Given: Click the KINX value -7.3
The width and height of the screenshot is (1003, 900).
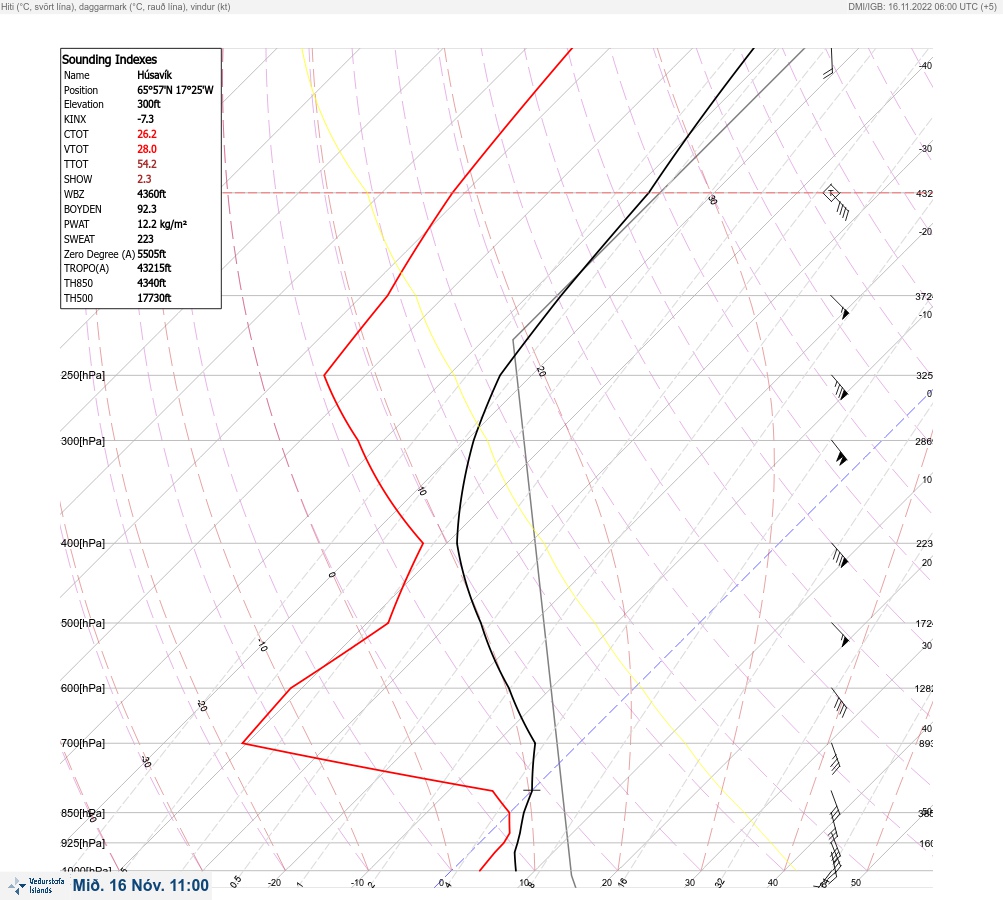Looking at the screenshot, I should click(x=145, y=119).
